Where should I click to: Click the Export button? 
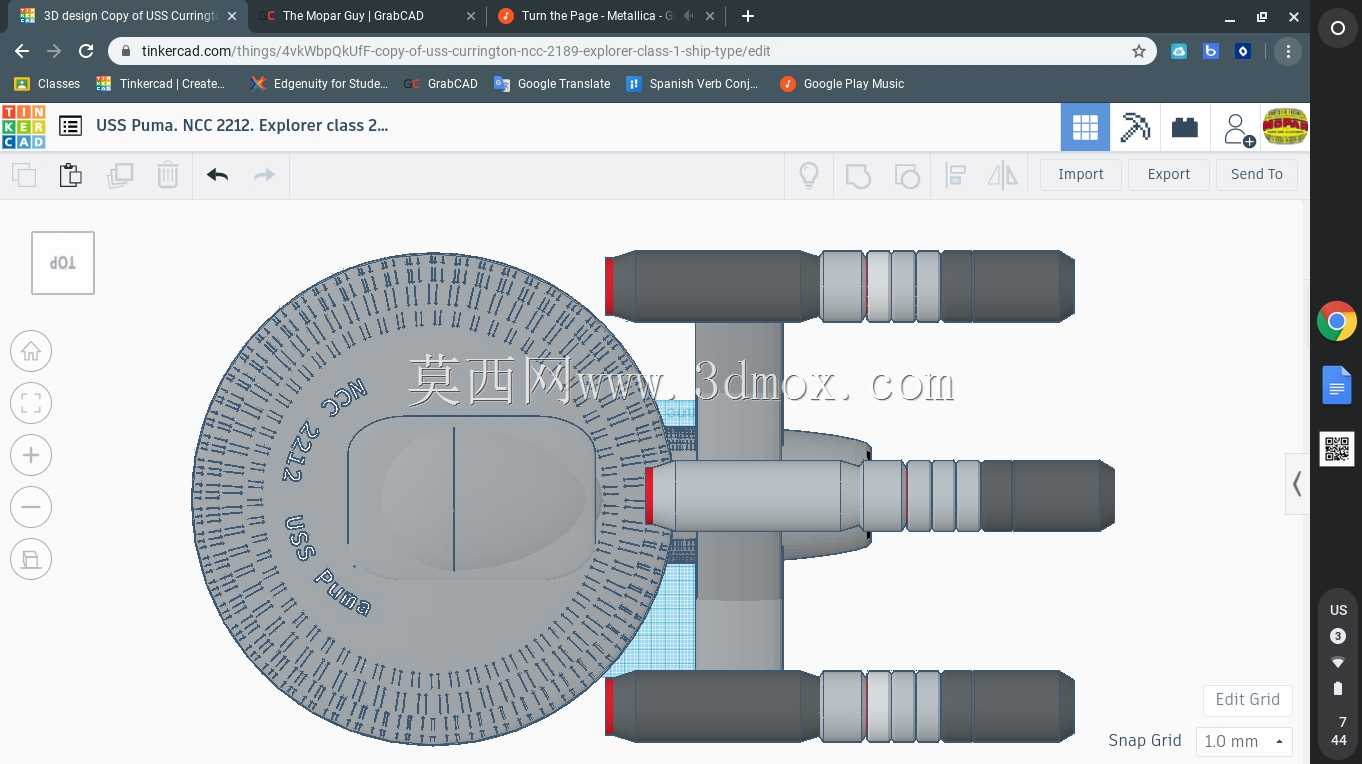(1169, 174)
